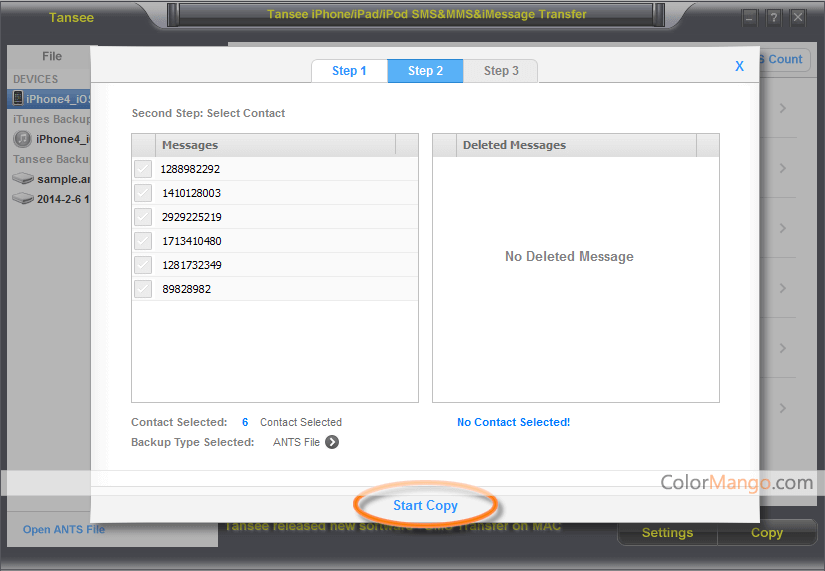Switch to the Step 1 tab

[x=349, y=71]
